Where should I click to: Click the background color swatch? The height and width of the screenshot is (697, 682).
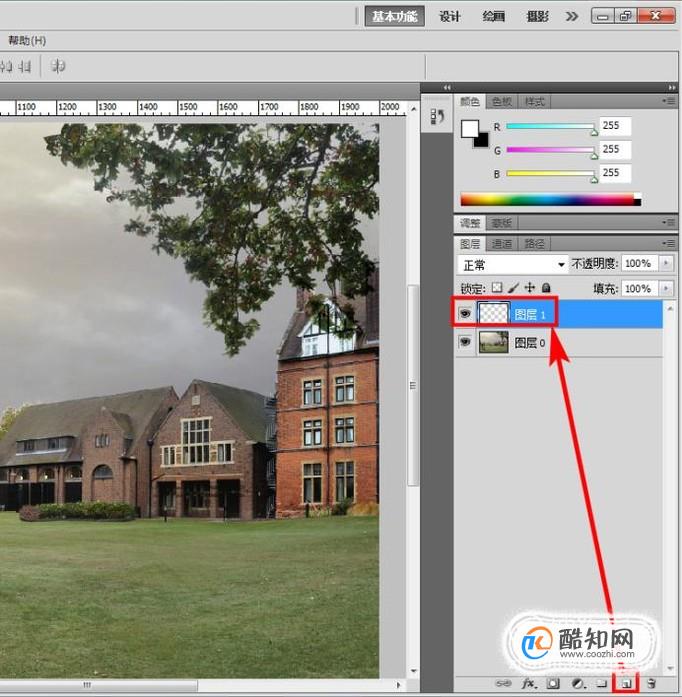pyautogui.click(x=482, y=141)
